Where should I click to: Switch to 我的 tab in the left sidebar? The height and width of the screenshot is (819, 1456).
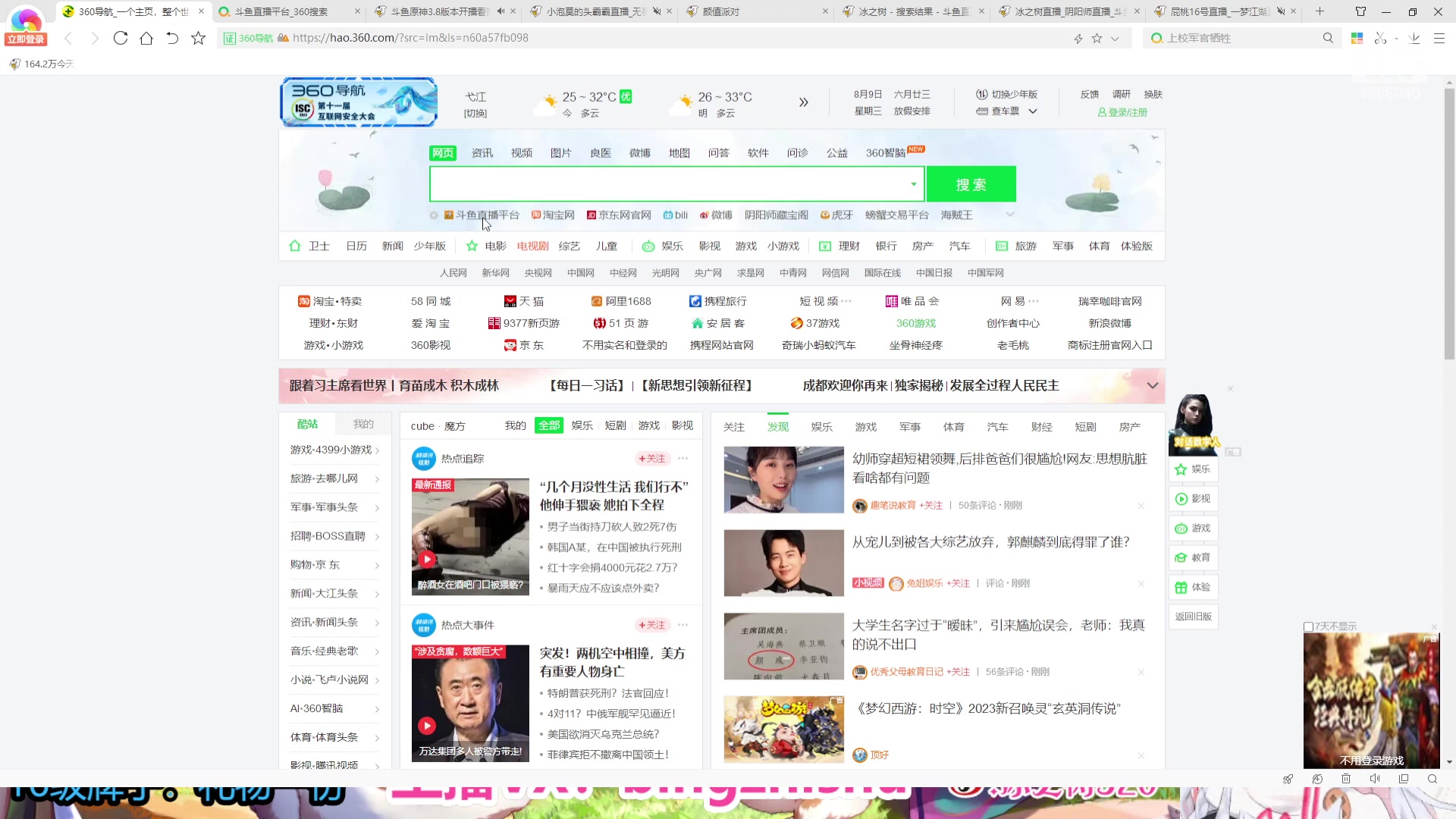[x=363, y=424]
